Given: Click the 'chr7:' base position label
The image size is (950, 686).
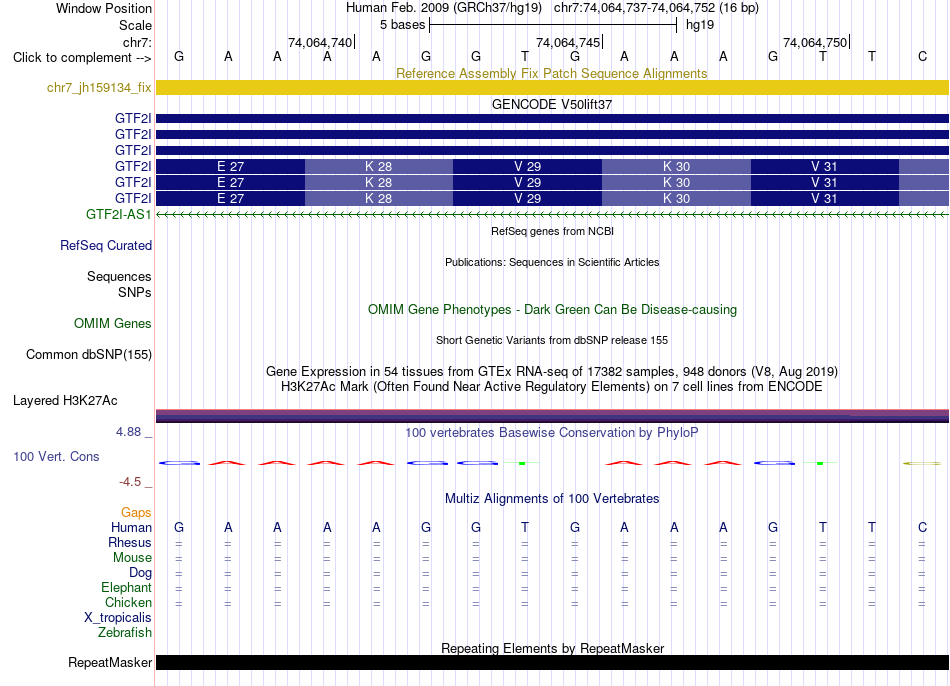Looking at the screenshot, I should pos(137,42).
